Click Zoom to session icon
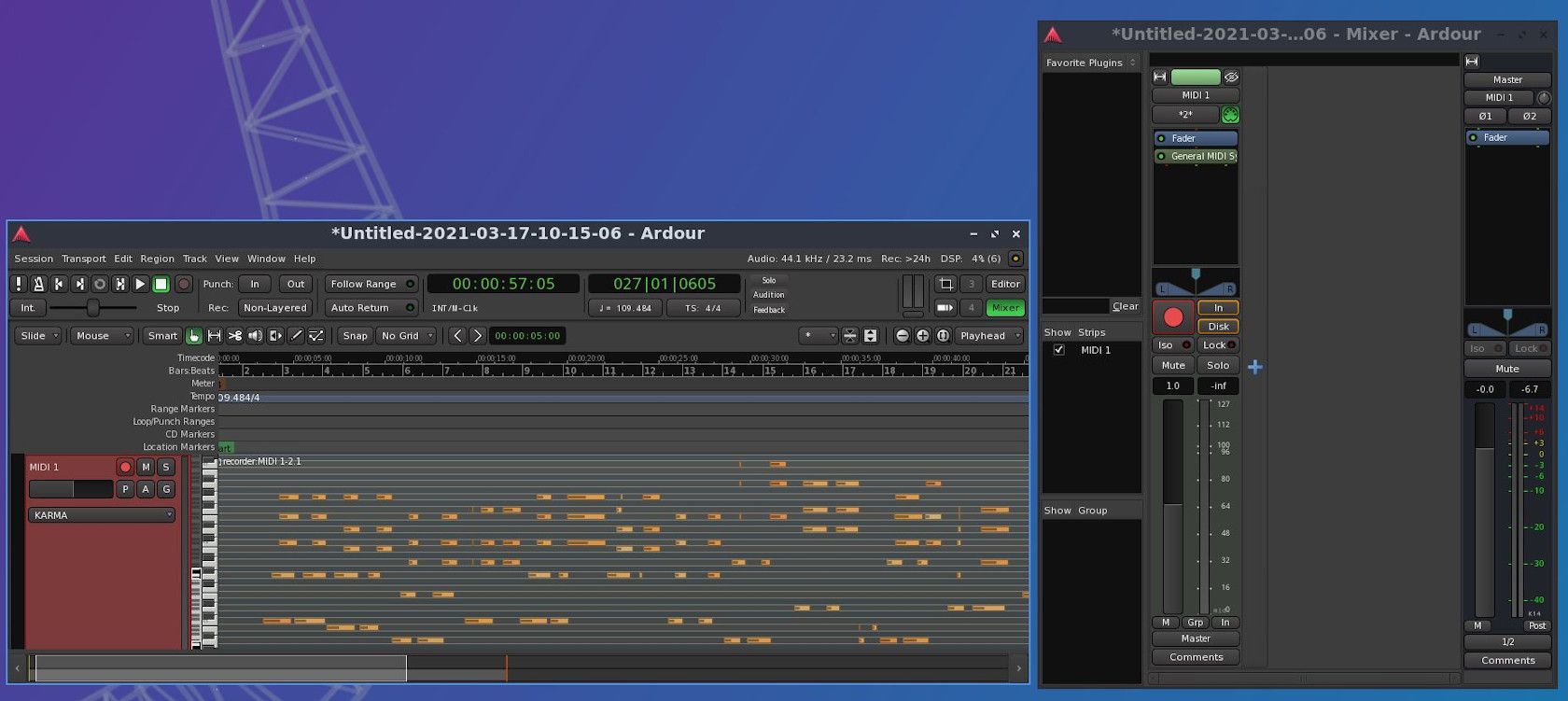This screenshot has height=701, width=1568. (x=943, y=336)
